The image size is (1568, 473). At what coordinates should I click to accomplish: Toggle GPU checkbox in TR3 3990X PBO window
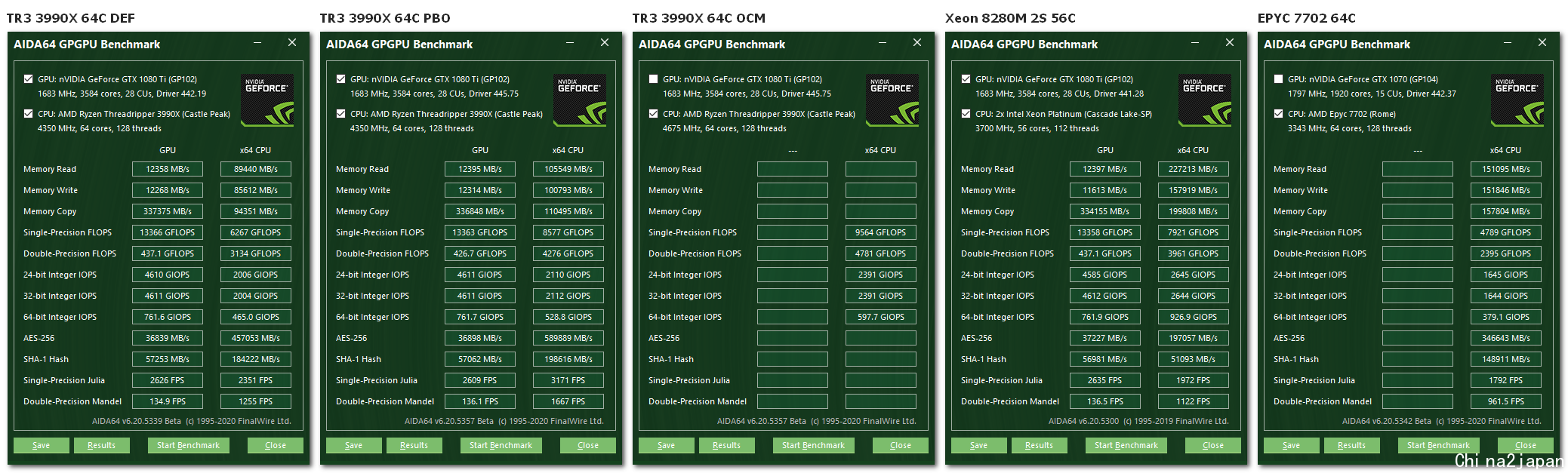coord(341,79)
